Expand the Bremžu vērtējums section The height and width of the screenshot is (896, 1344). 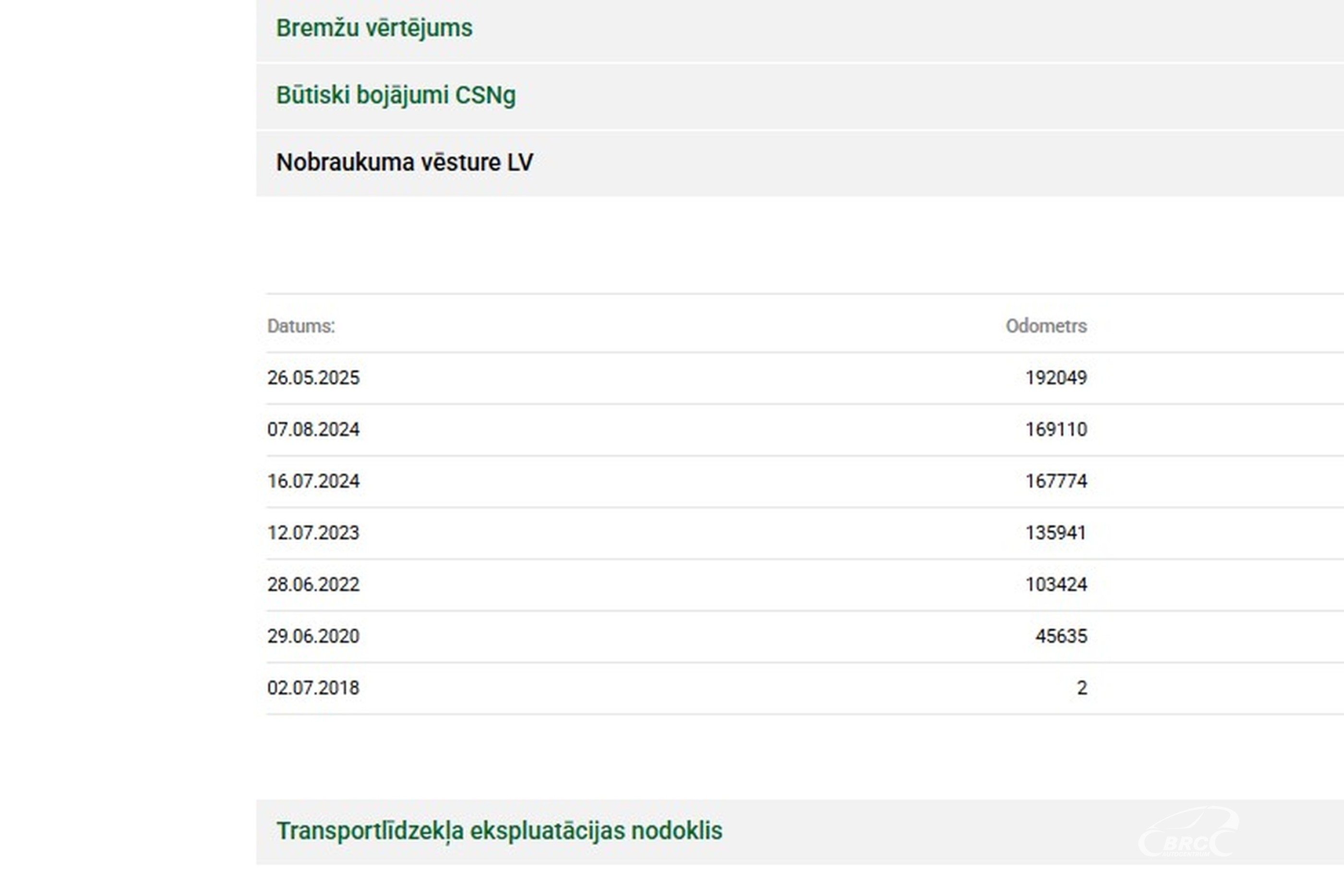pos(374,29)
